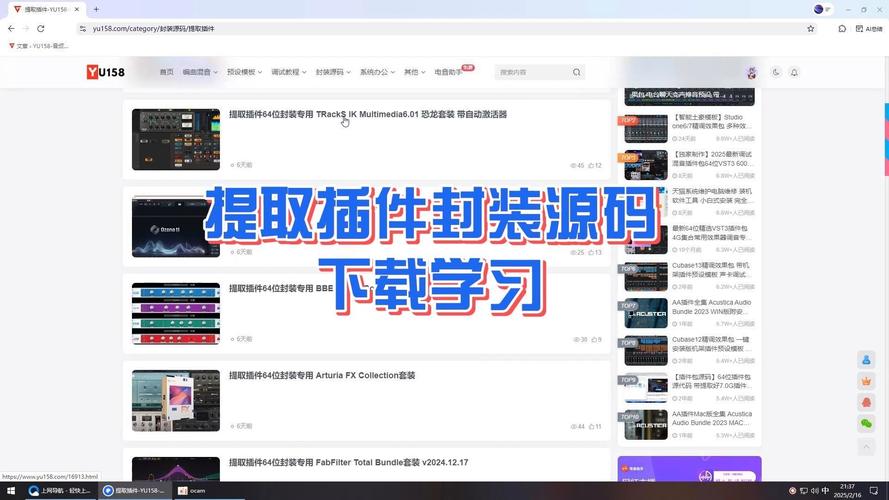Click the search magnifier icon
The image size is (889, 500).
(x=577, y=72)
